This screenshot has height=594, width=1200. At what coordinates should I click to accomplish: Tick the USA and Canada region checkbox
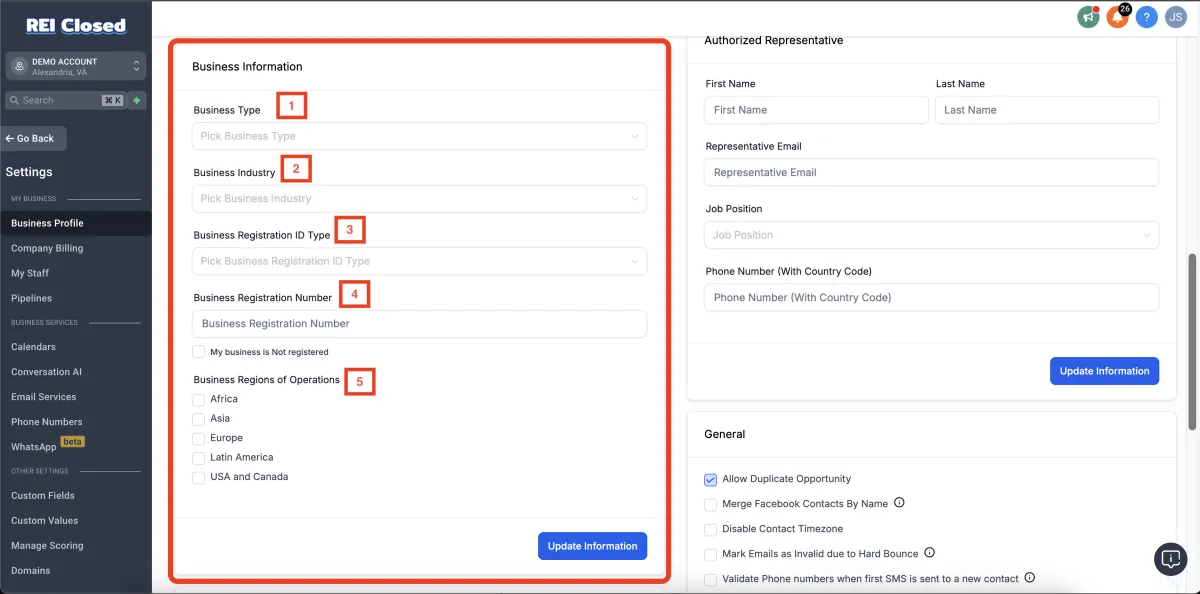[199, 477]
